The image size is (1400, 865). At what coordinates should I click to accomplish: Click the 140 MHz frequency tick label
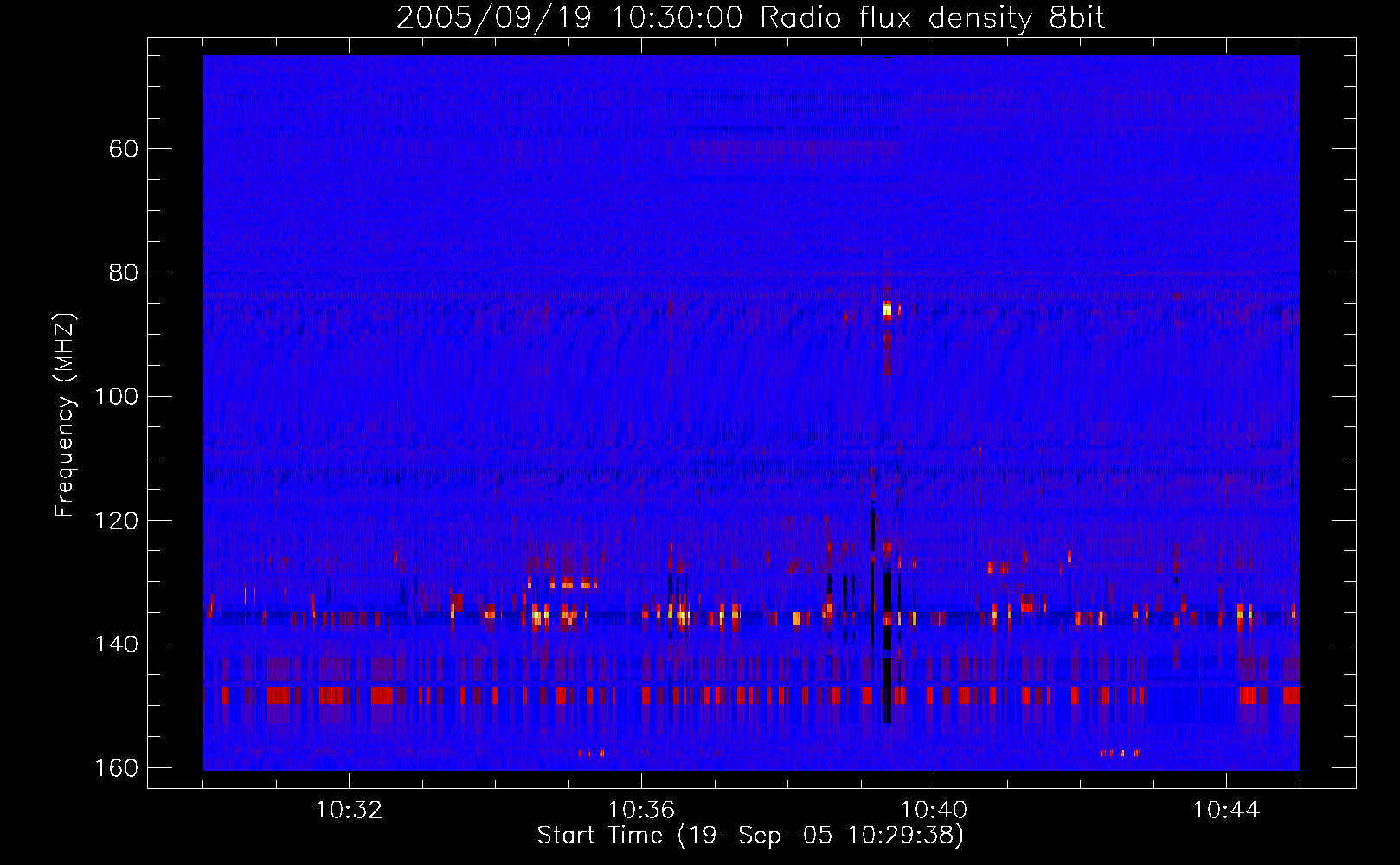click(x=117, y=644)
